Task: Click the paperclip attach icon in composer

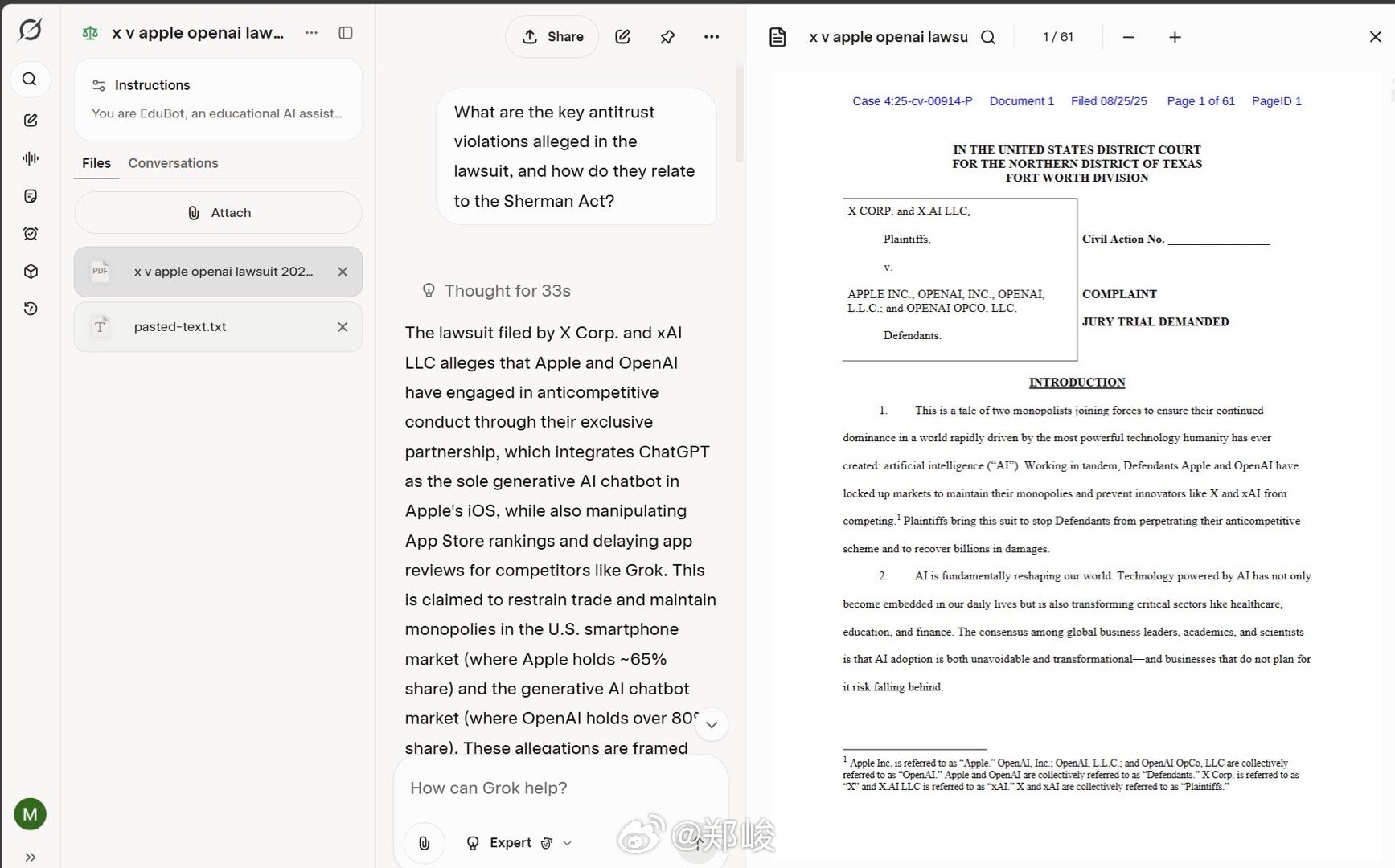Action: pos(425,843)
